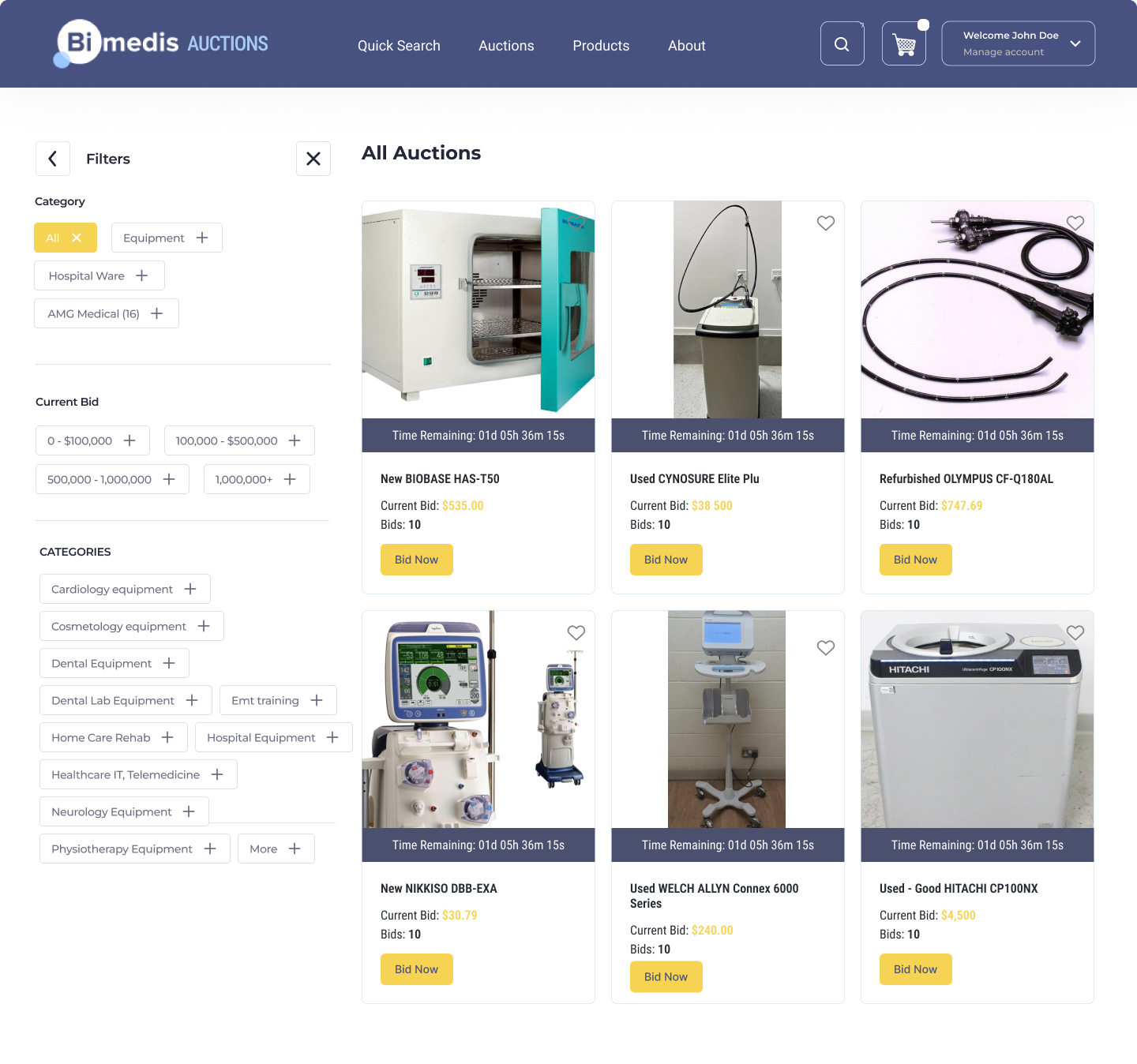
Task: Add Dental Lab Equipment category
Action: click(126, 700)
